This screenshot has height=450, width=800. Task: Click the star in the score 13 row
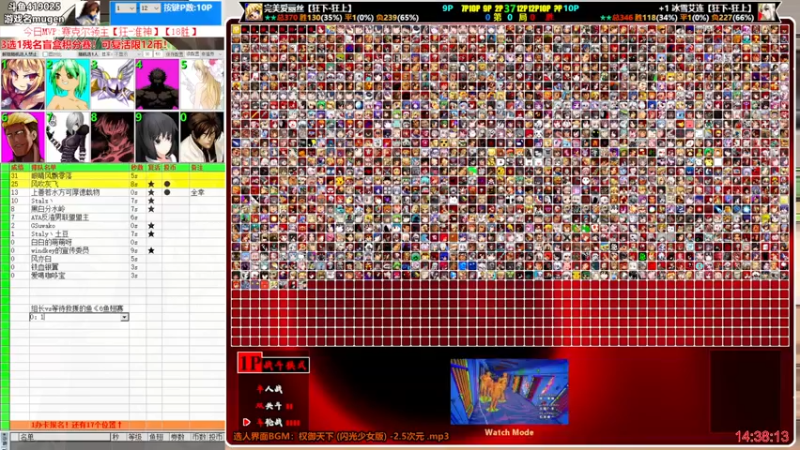pos(151,192)
